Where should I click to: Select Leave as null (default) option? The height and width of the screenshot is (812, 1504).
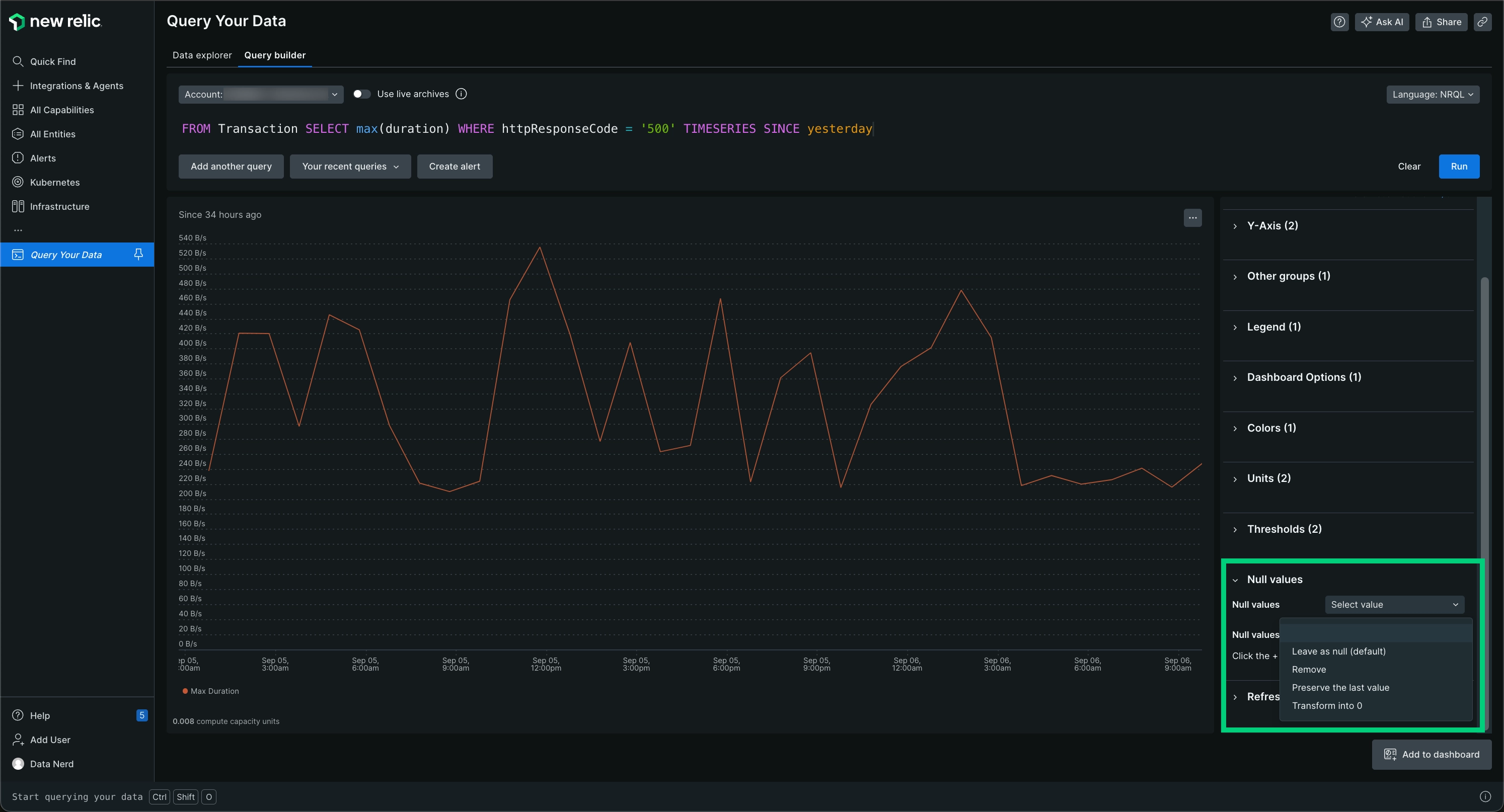(1376, 651)
